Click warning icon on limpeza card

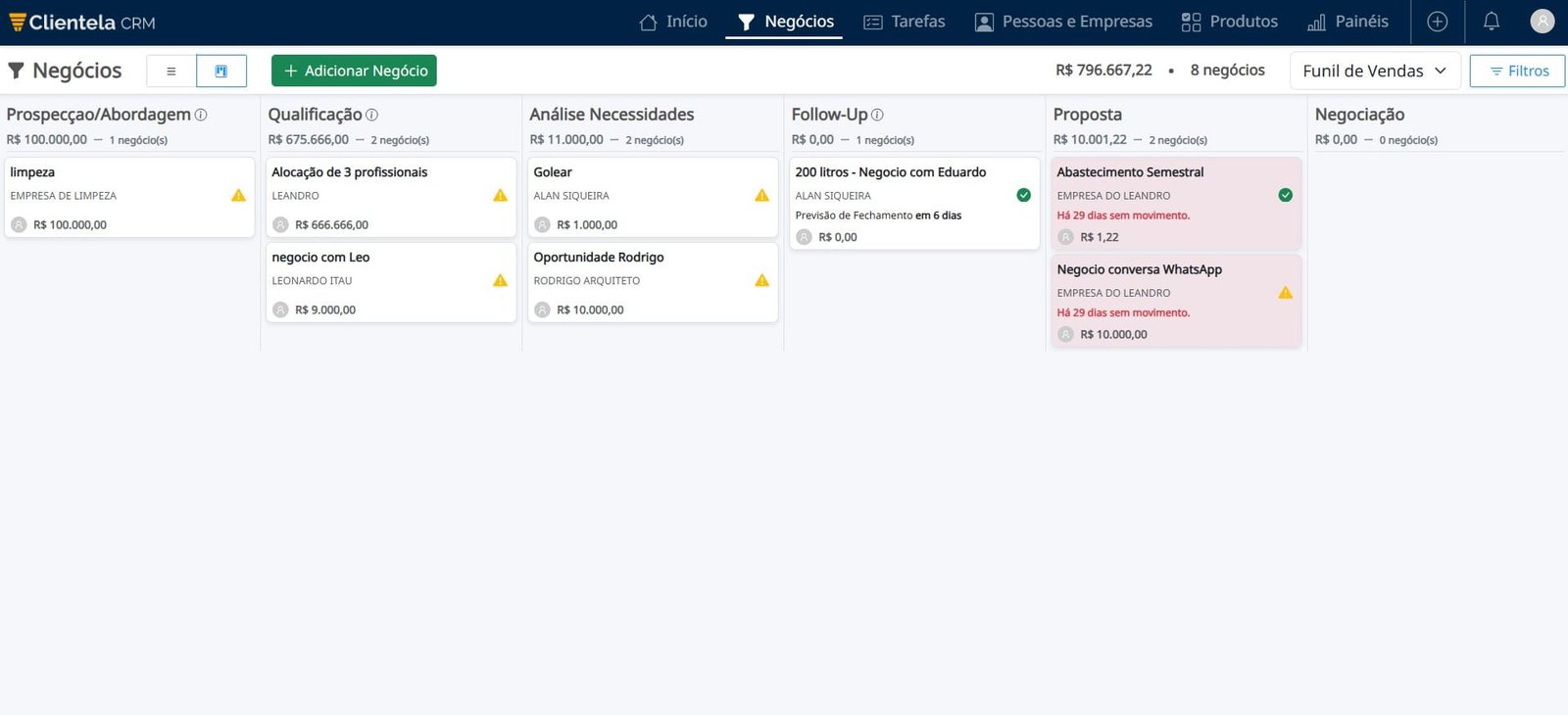pos(238,195)
